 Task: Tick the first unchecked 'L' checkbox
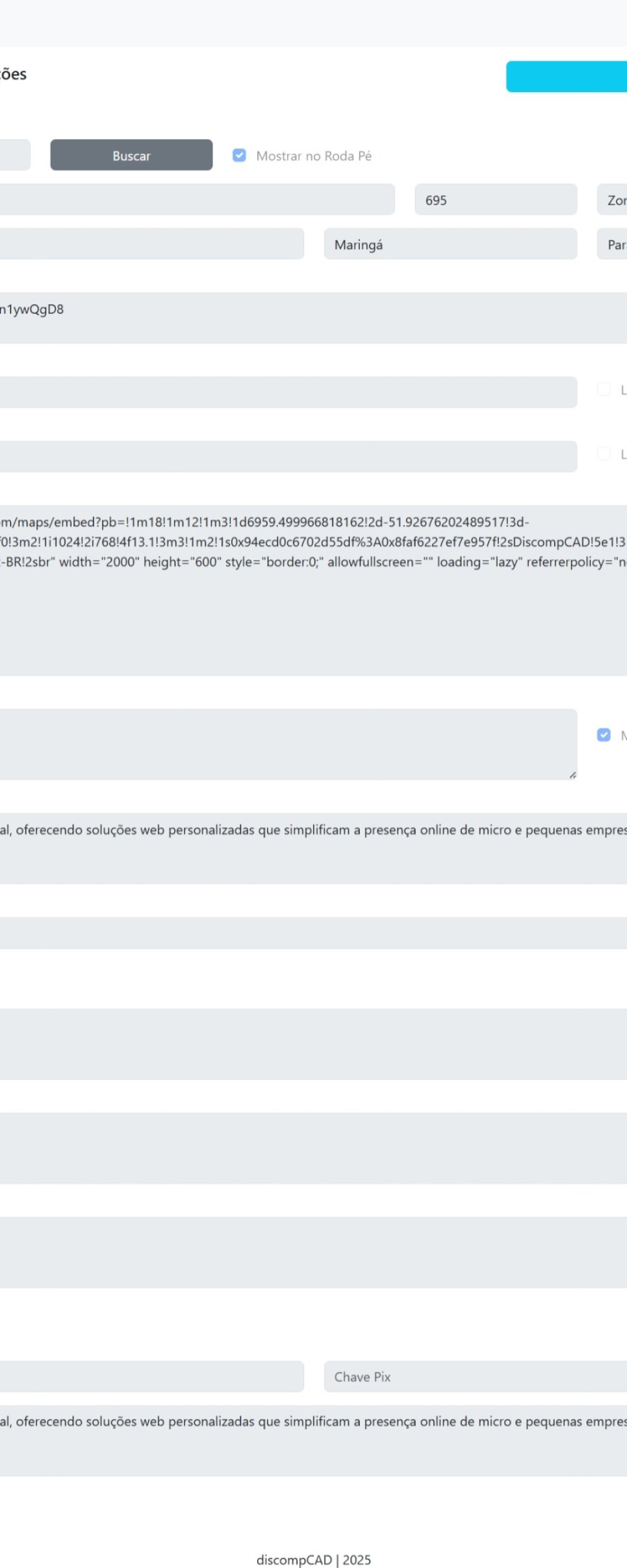[603, 389]
